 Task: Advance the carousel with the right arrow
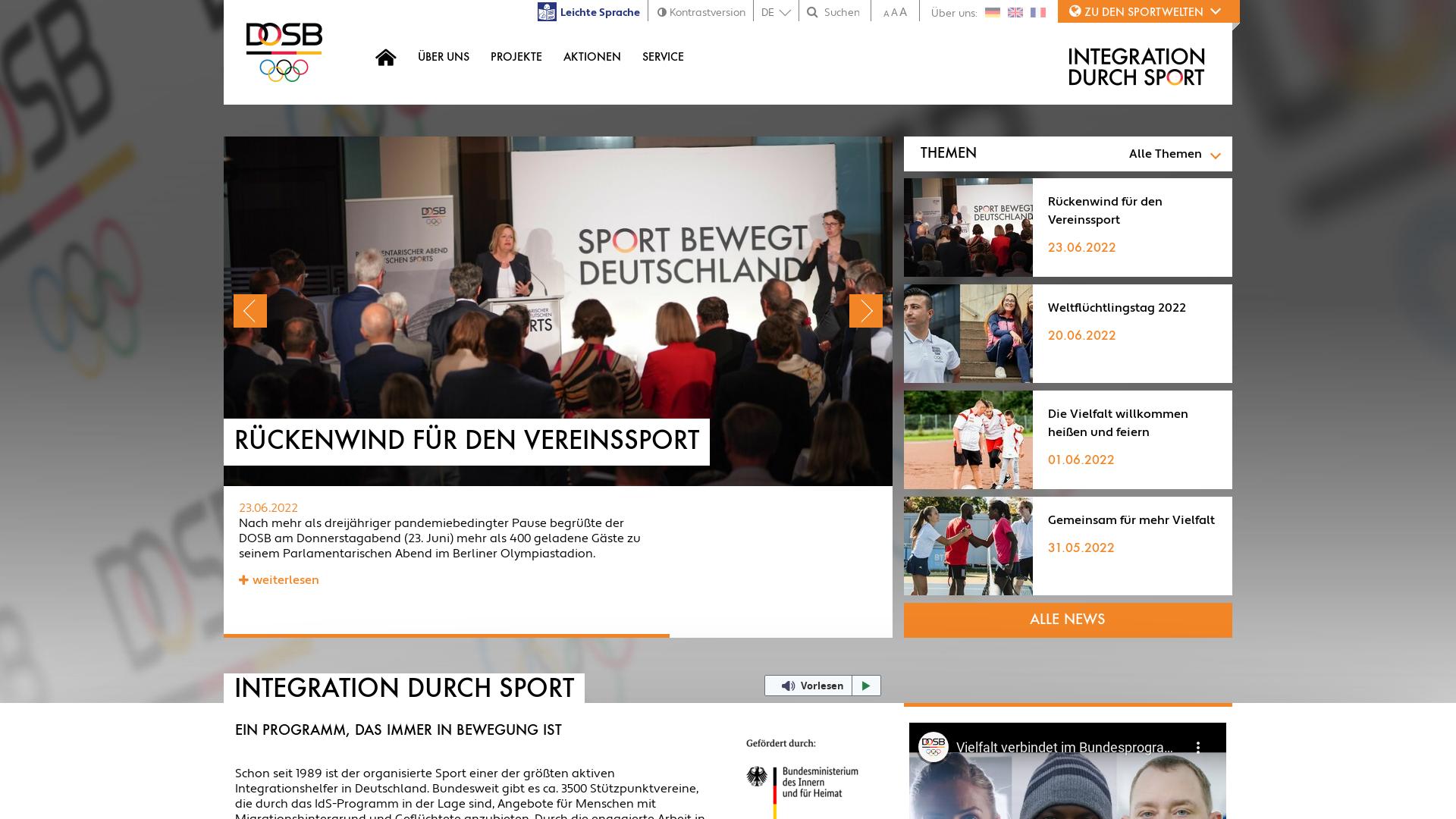pos(866,311)
